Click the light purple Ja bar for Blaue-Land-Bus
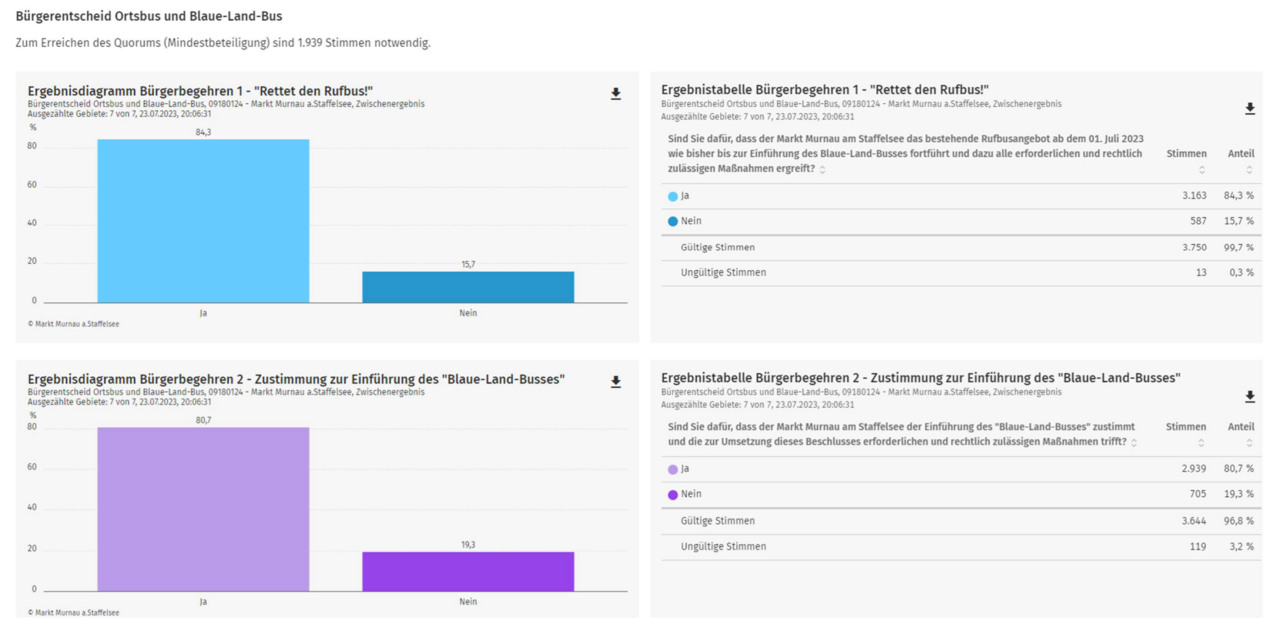 tap(203, 508)
